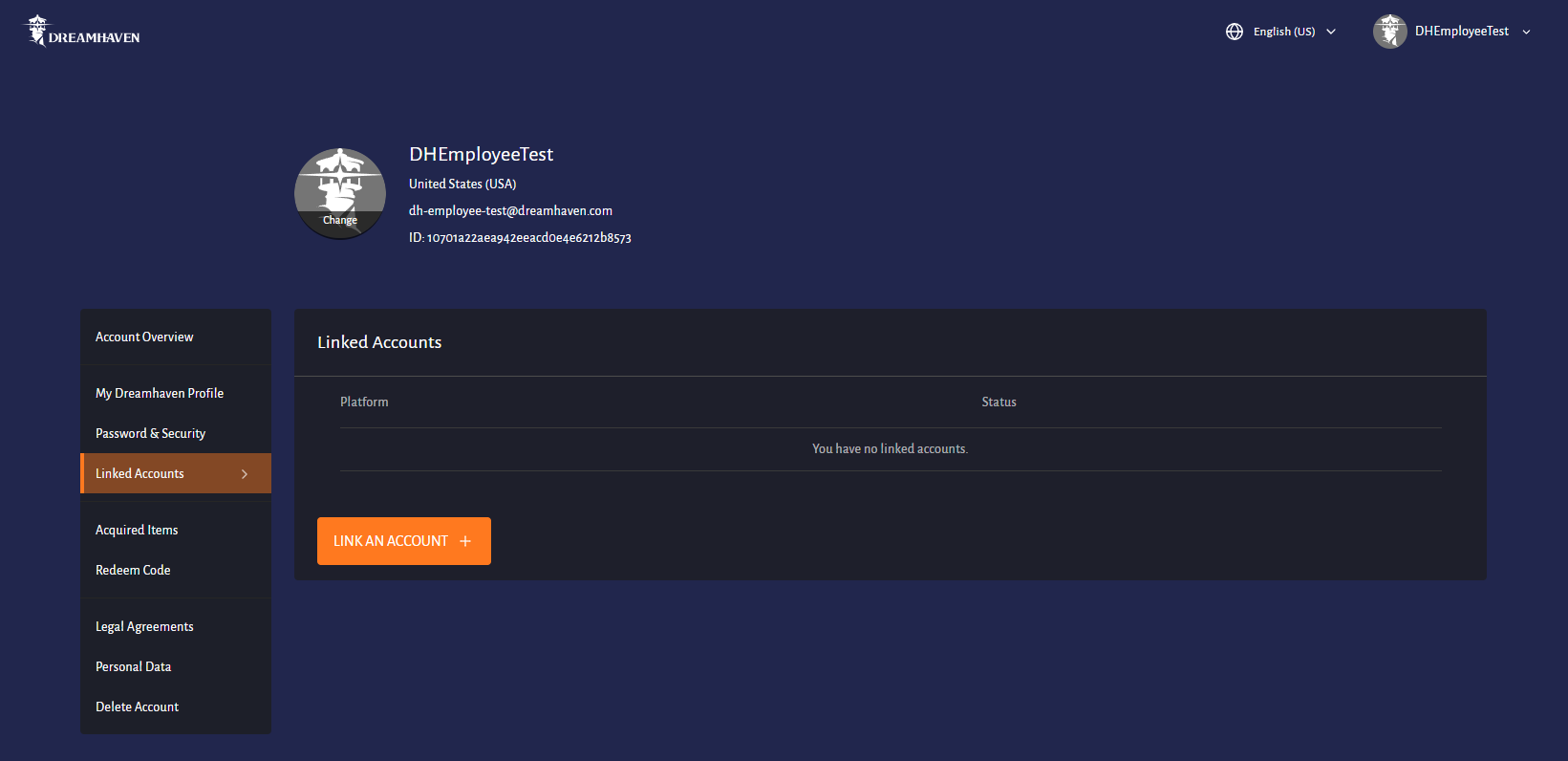Open Acquired Items page

[x=176, y=530]
